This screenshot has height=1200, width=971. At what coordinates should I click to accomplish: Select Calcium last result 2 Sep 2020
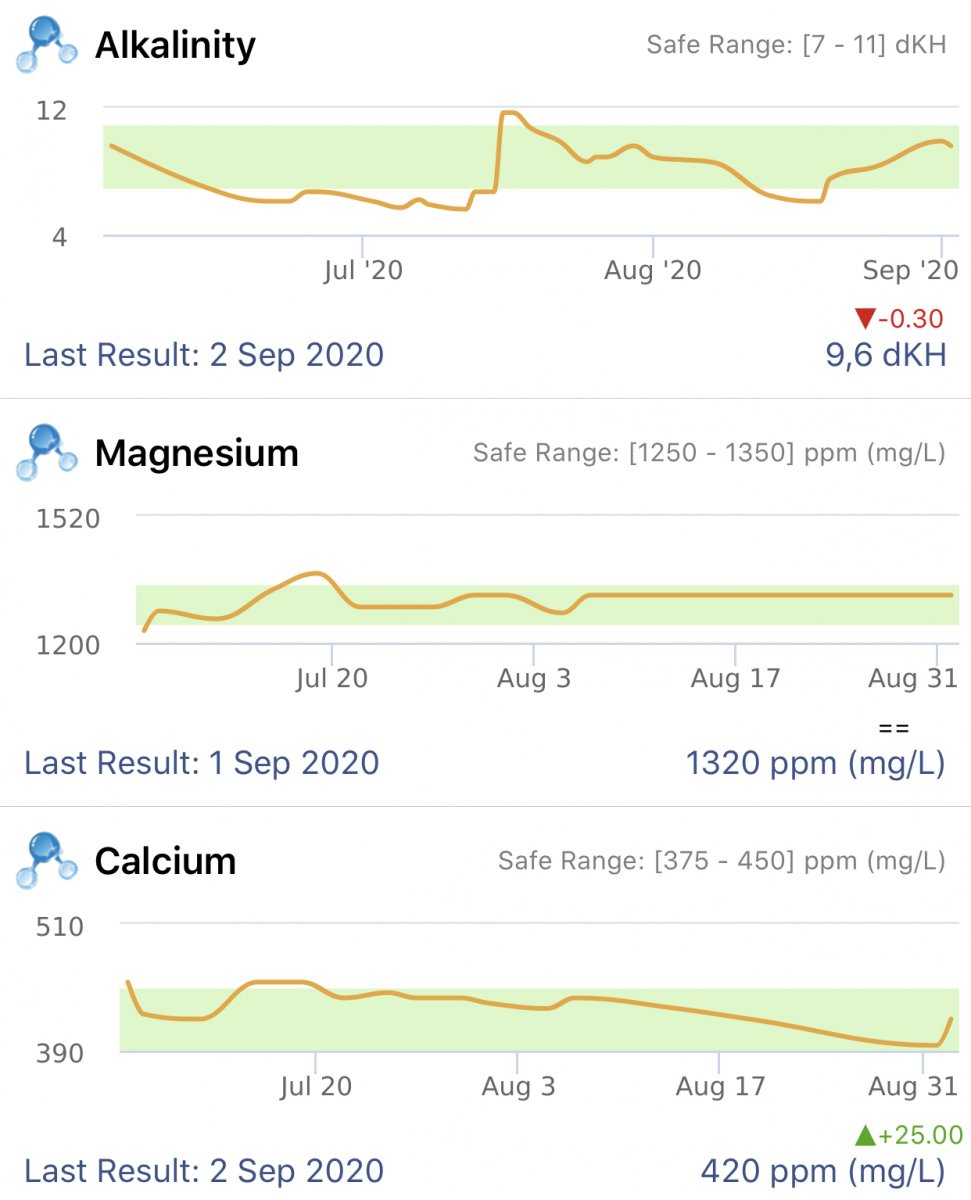tap(204, 1171)
